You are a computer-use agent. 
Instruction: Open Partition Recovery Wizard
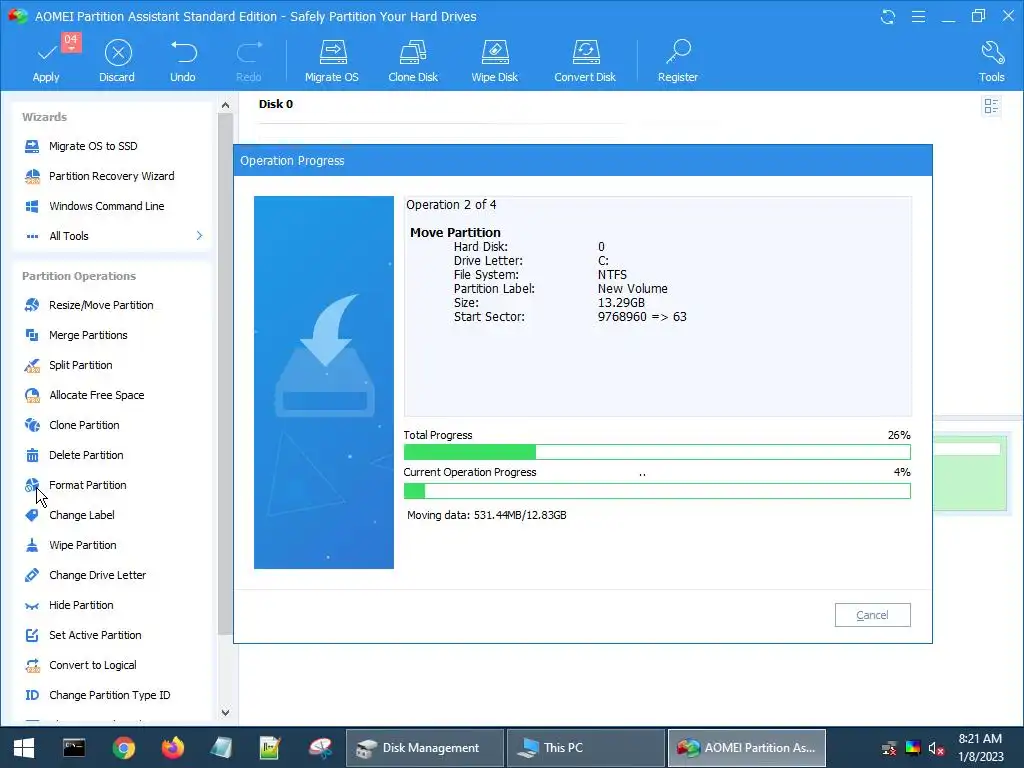pyautogui.click(x=111, y=176)
